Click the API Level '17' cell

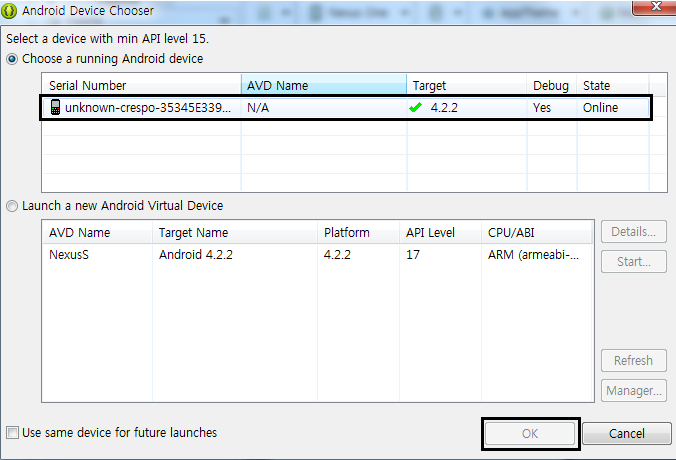[x=413, y=255]
